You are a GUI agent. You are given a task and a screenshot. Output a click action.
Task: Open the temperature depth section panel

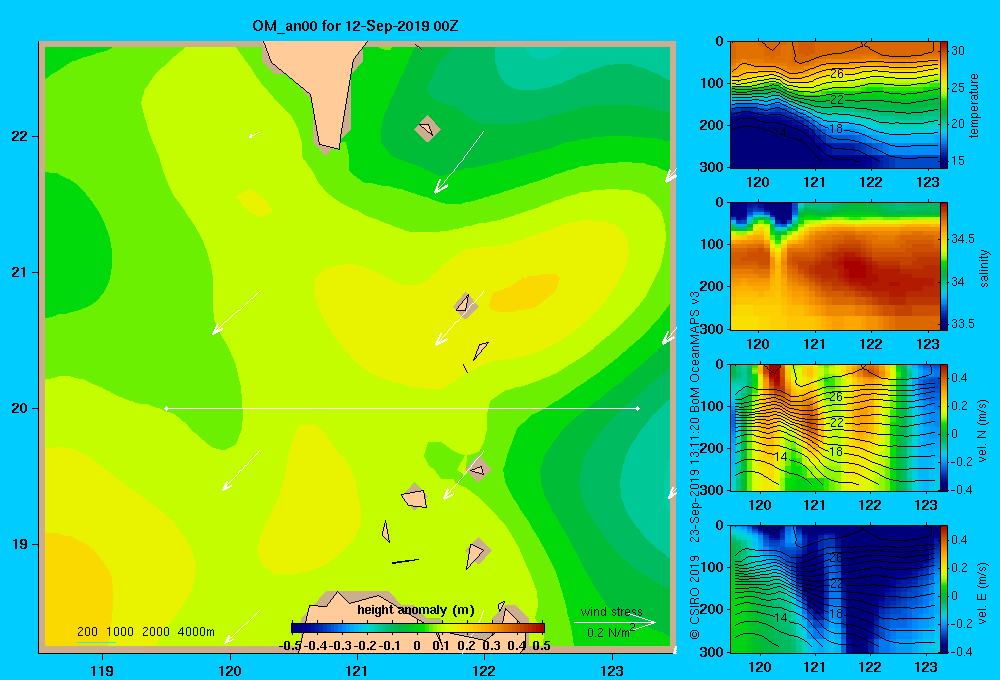pyautogui.click(x=834, y=105)
